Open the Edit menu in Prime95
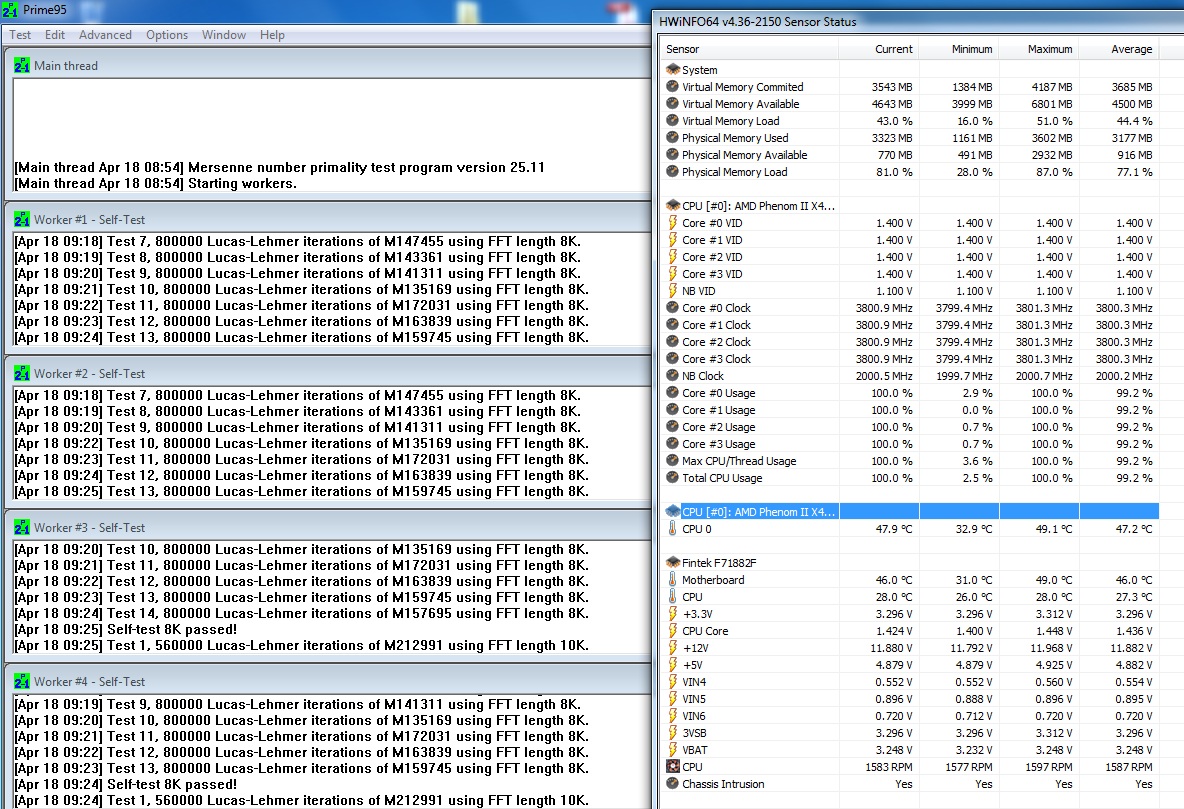The height and width of the screenshot is (809, 1184). pyautogui.click(x=54, y=35)
